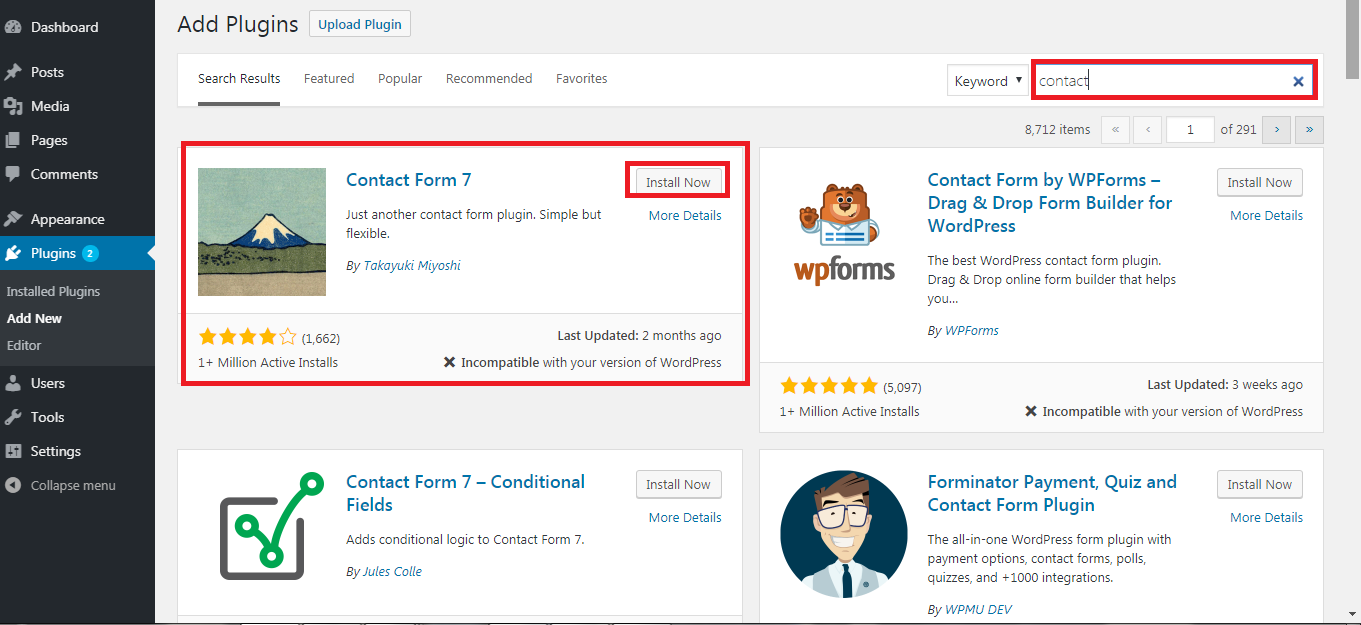The width and height of the screenshot is (1361, 625).
Task: Click WPForms five-star rating
Action: tap(829, 386)
